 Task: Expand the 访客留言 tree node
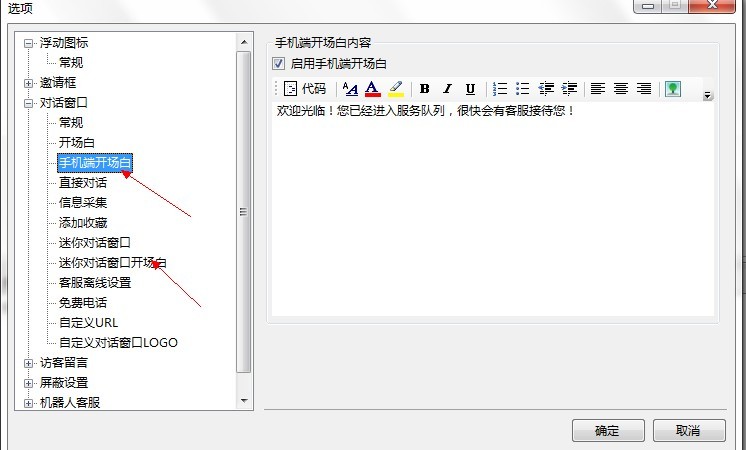(29, 363)
